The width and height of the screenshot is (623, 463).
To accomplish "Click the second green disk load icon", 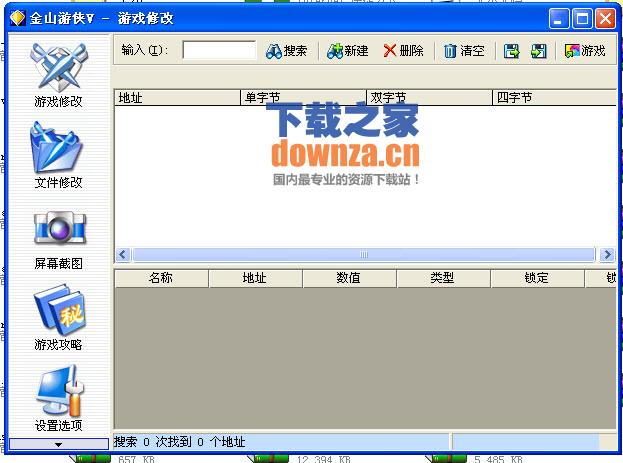I will pyautogui.click(x=539, y=51).
